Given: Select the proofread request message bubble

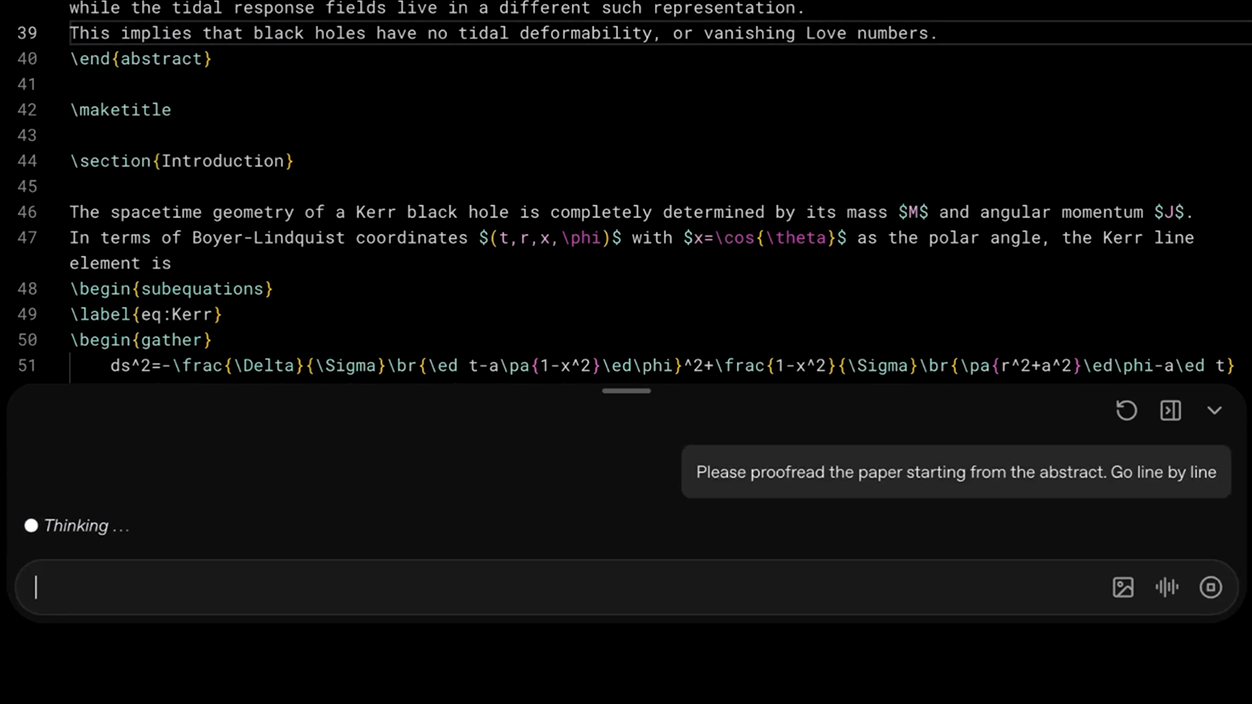Looking at the screenshot, I should (x=955, y=472).
